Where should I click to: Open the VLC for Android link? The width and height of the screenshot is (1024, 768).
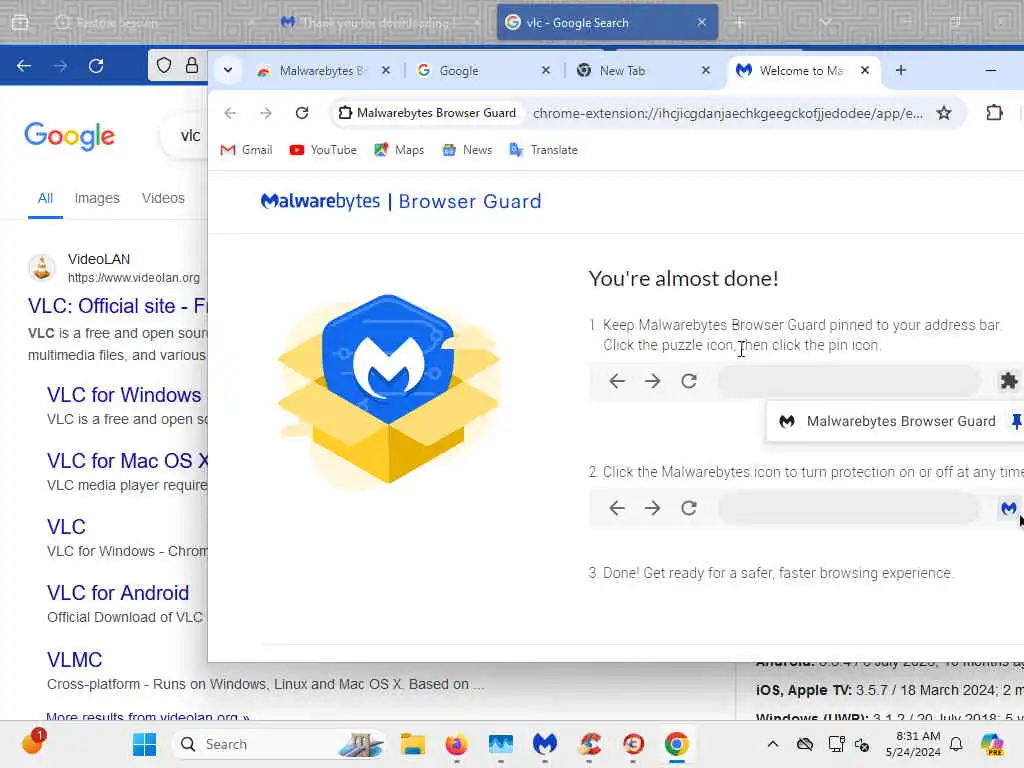118,593
